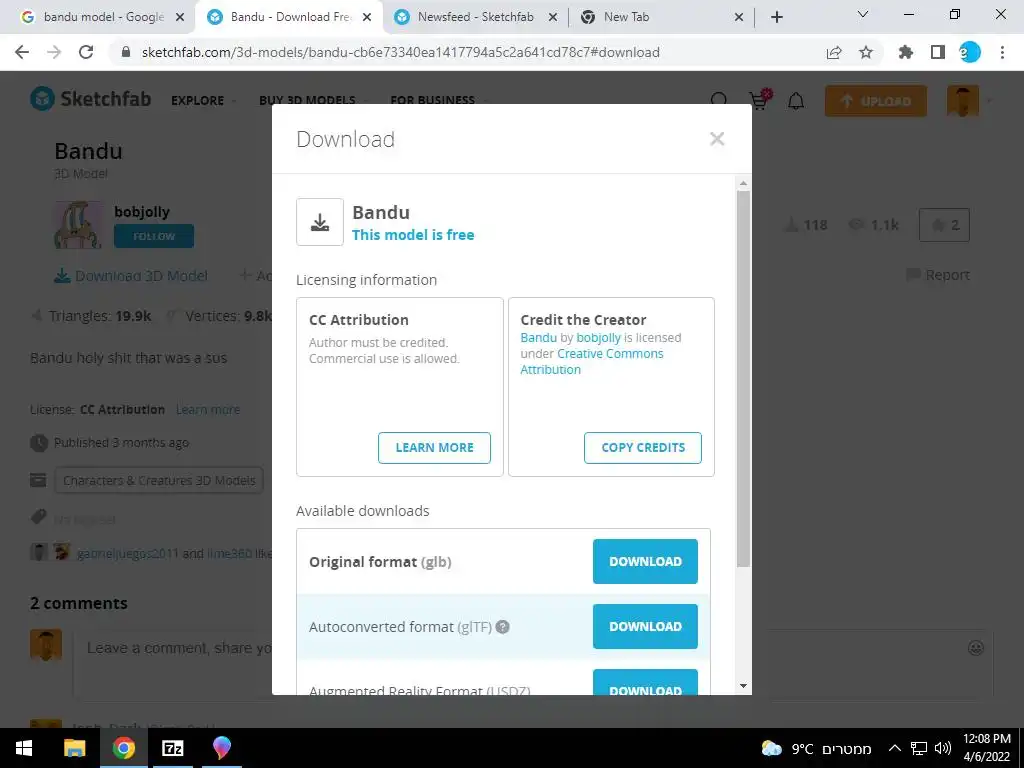
Task: Copy credits for the creator
Action: click(x=643, y=447)
